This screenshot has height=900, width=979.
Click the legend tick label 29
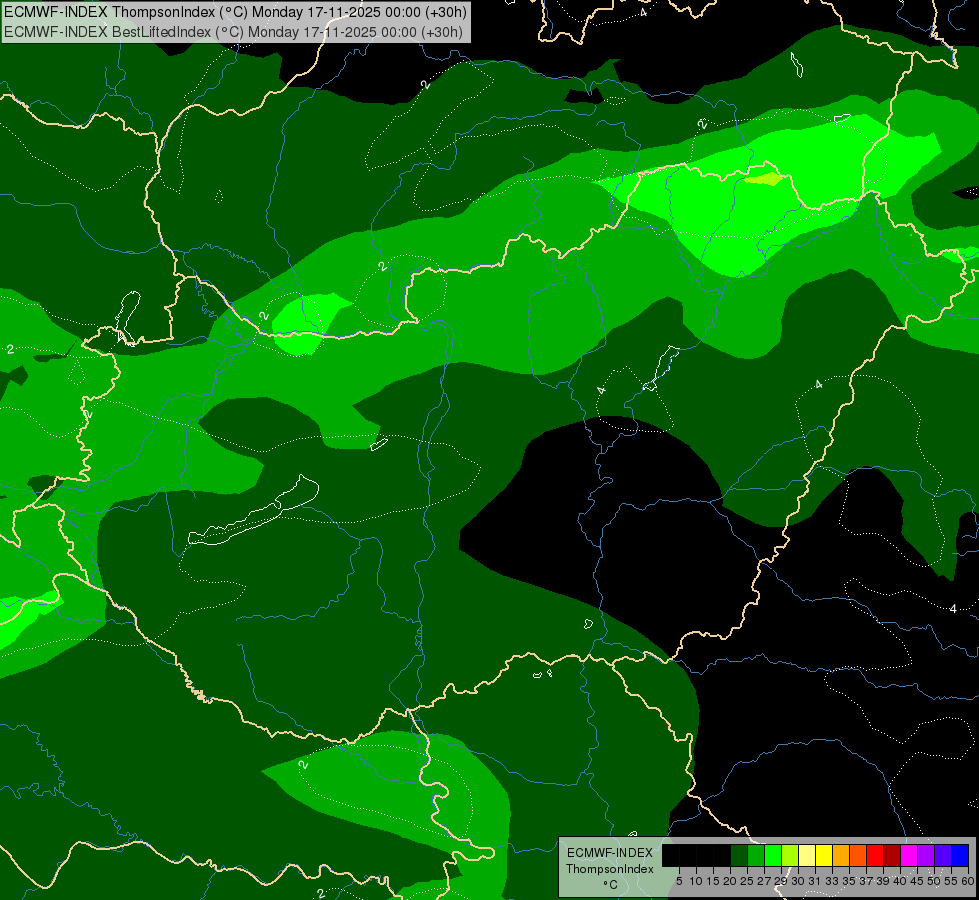(x=781, y=881)
